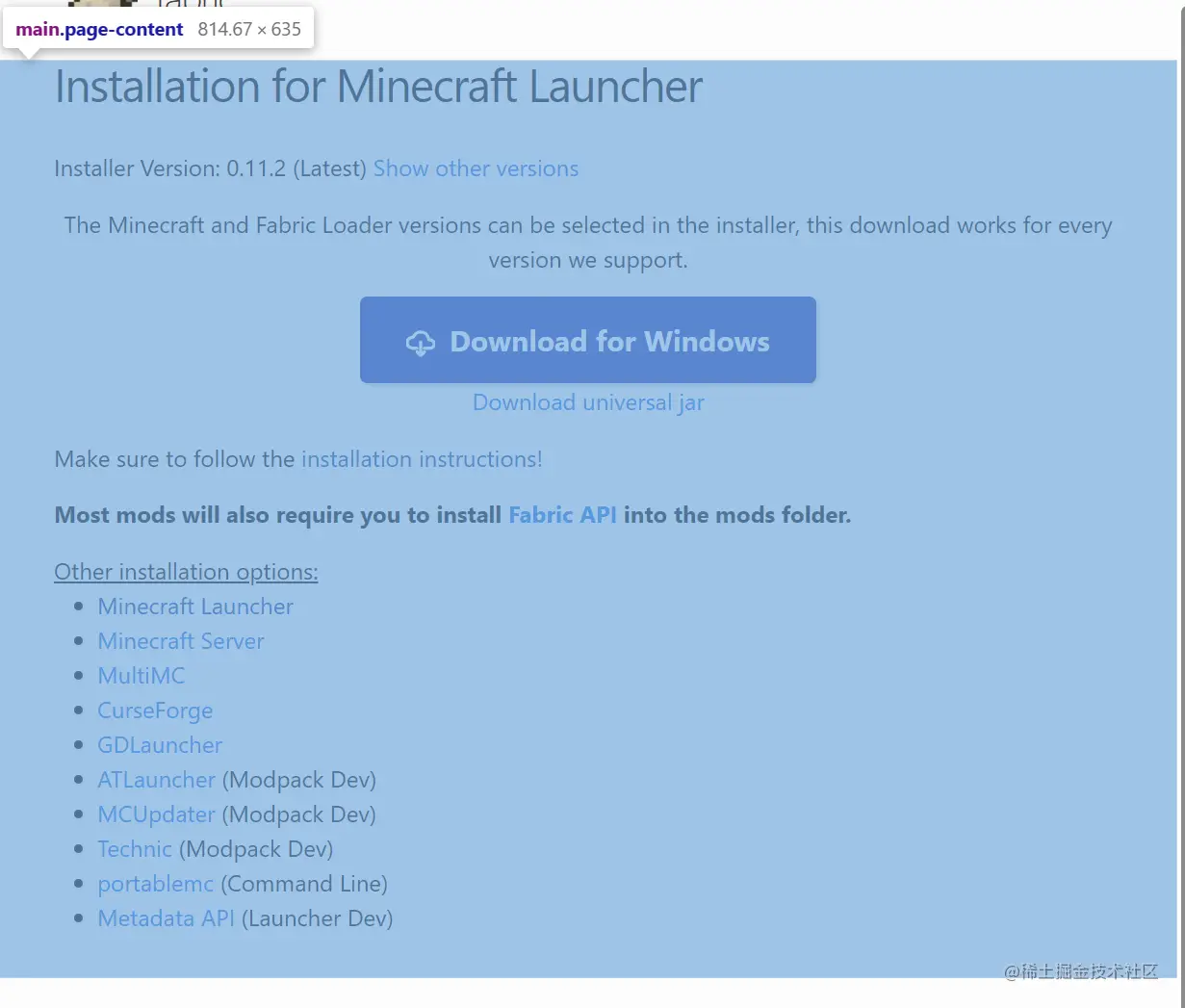Open the ATLauncher link
Image resolution: width=1185 pixels, height=1008 pixels.
[156, 780]
